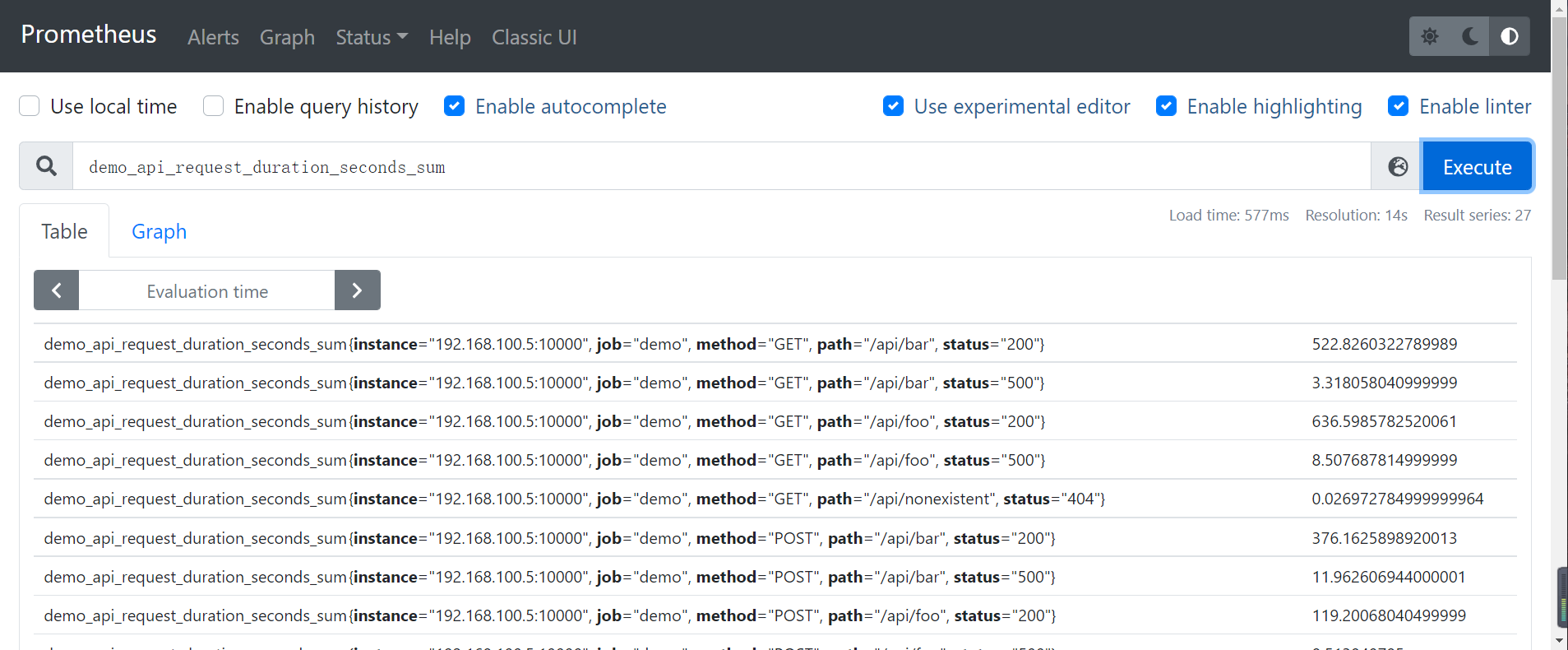Switch to light theme sun icon

(1430, 36)
